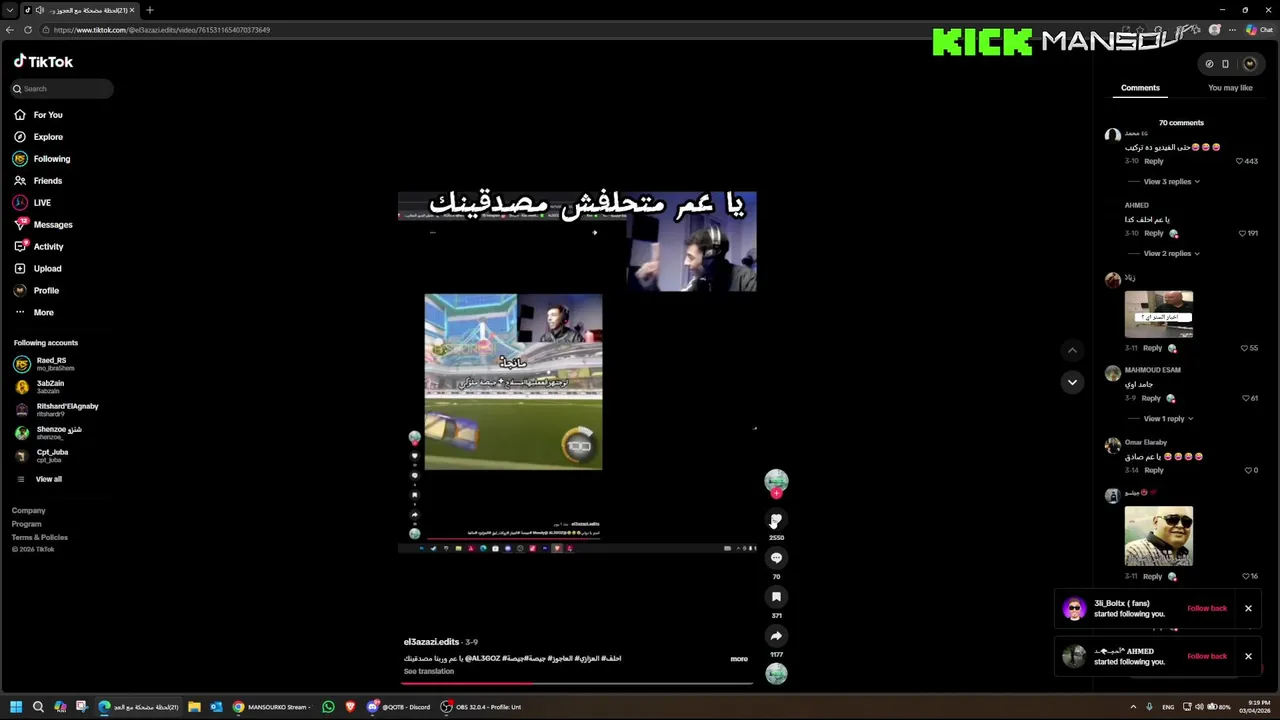Switch to the Comments tab
Viewport: 1280px width, 720px height.
point(1140,88)
